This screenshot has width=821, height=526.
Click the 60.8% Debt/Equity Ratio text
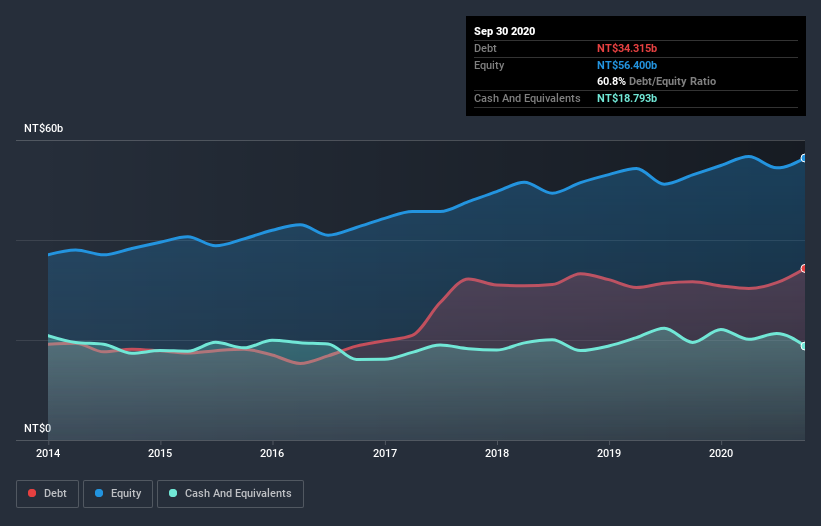click(x=657, y=81)
